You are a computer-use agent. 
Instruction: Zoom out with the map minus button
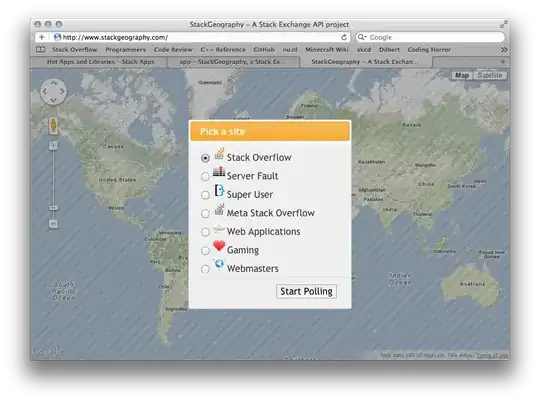click(x=53, y=224)
